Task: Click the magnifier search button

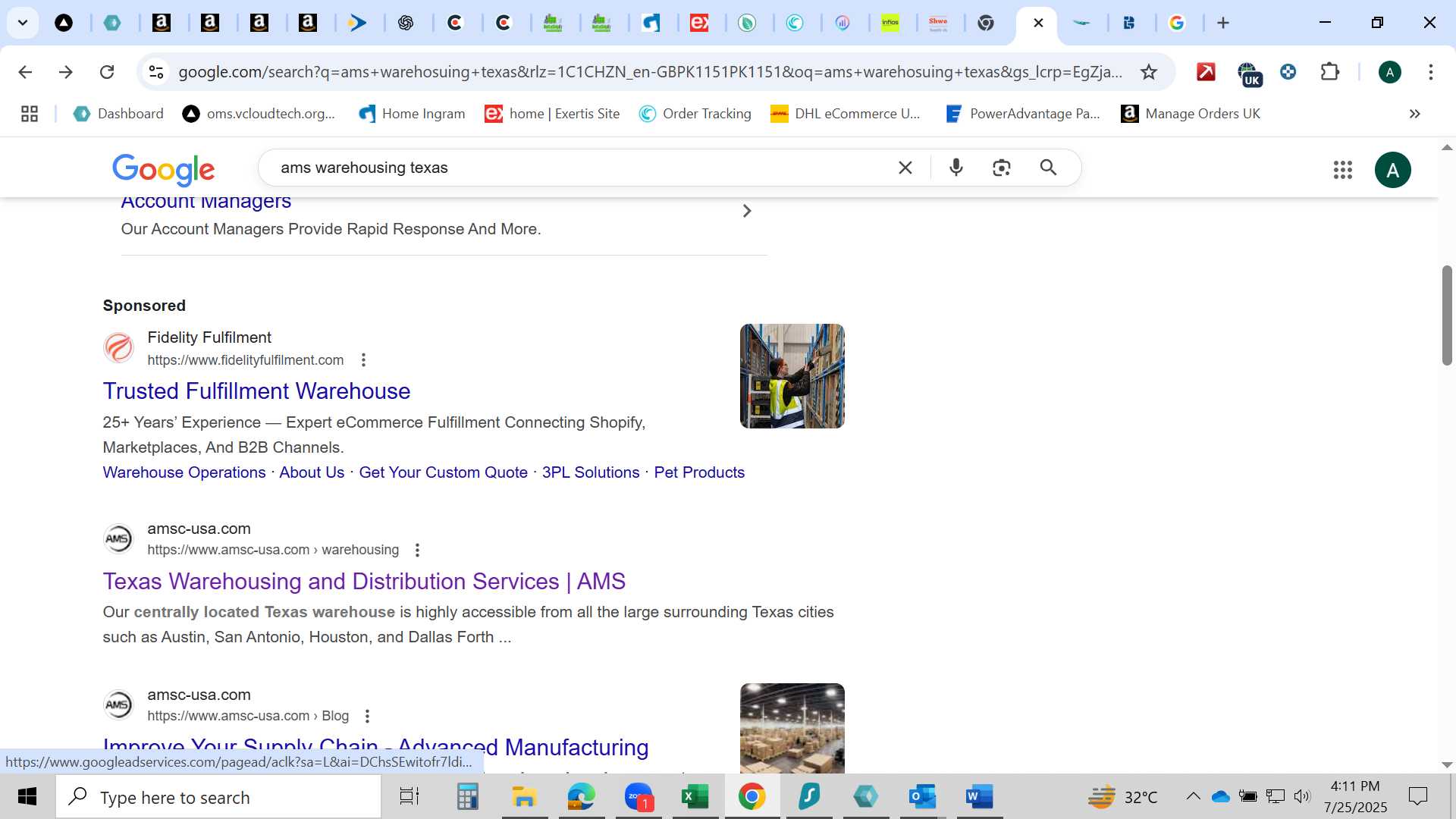Action: pyautogui.click(x=1048, y=168)
